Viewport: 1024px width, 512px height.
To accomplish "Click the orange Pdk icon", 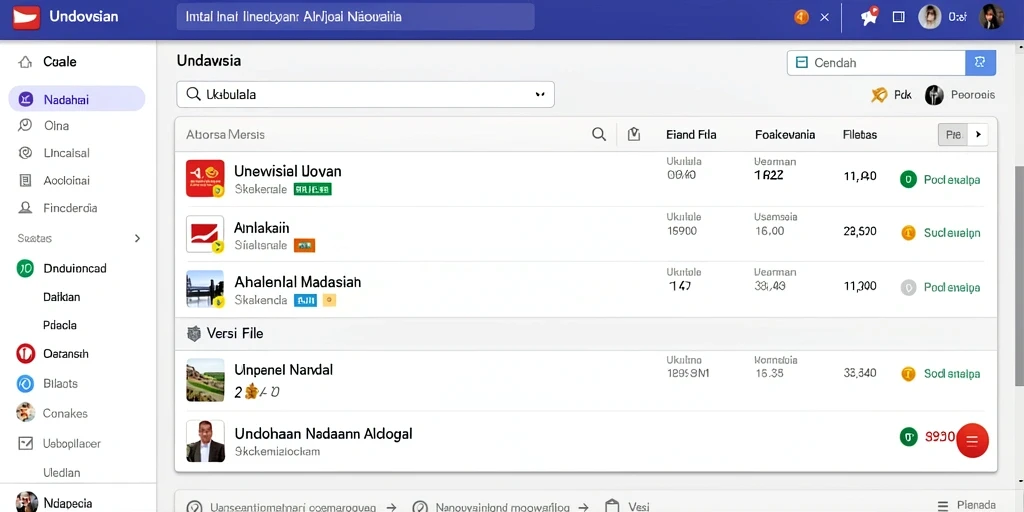I will [879, 95].
